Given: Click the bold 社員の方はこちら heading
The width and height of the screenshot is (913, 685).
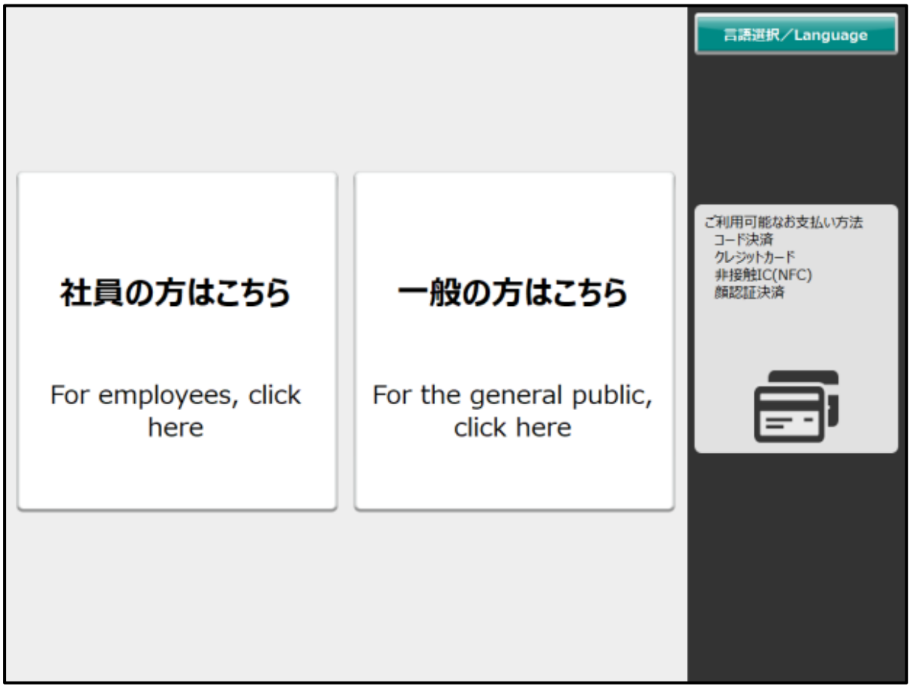Looking at the screenshot, I should click(175, 292).
